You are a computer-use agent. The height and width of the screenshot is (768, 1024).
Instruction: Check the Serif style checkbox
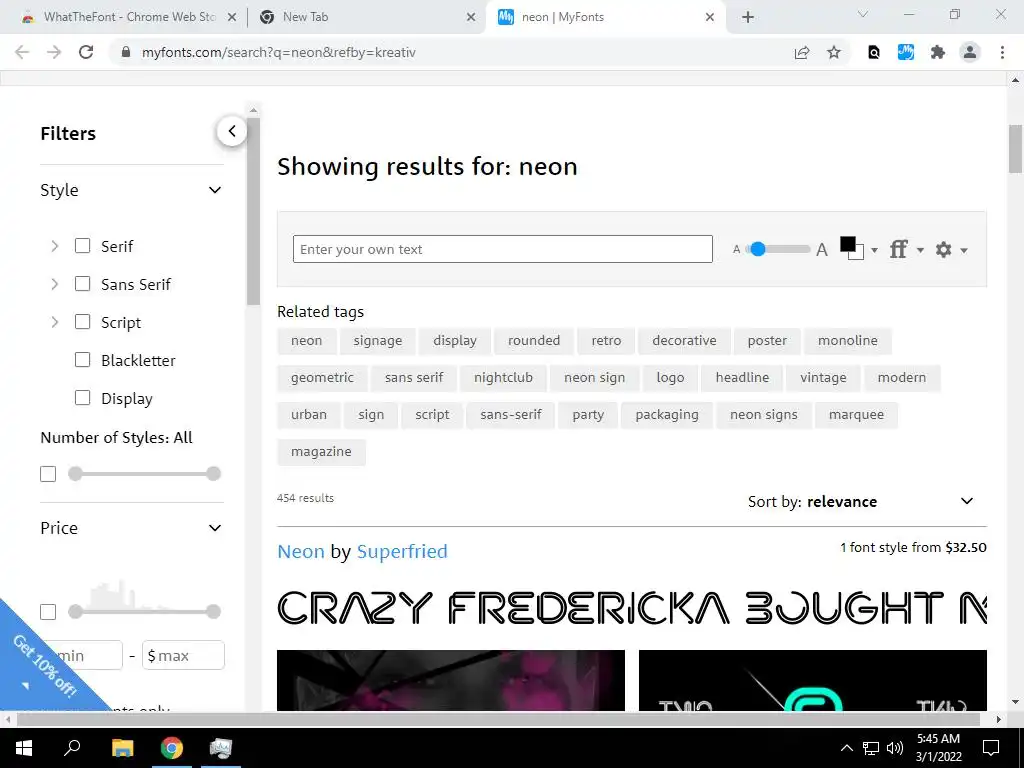(x=82, y=246)
